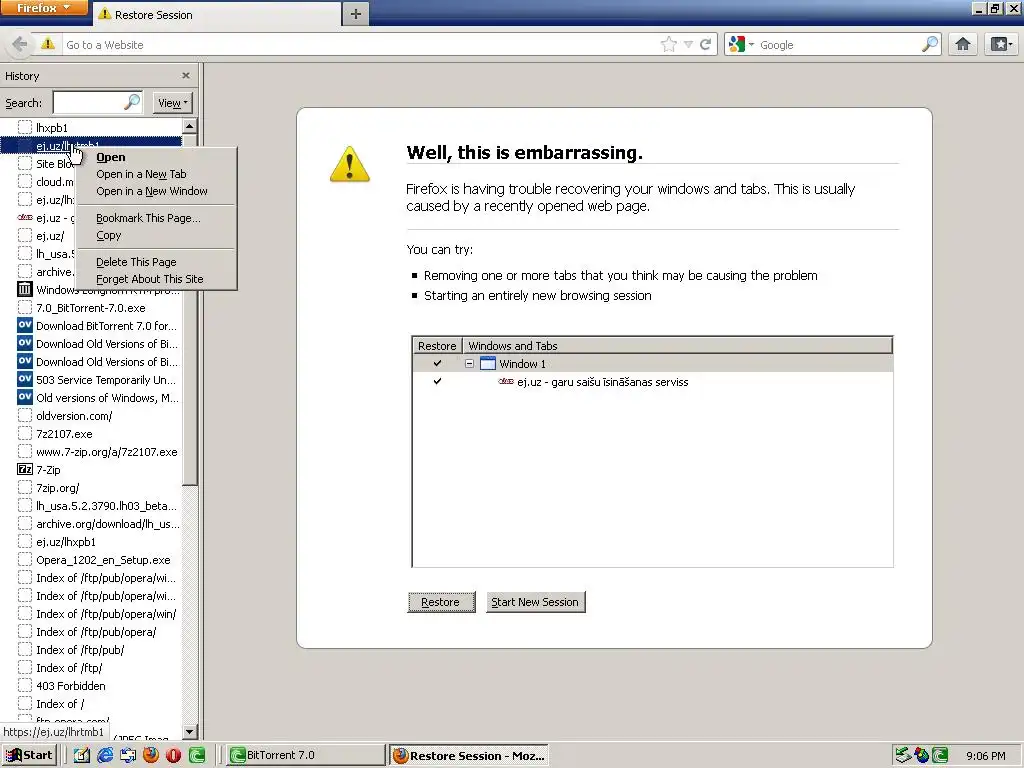Viewport: 1024px width, 768px height.
Task: Select Windows Longhorn history entry icon
Action: (25, 289)
